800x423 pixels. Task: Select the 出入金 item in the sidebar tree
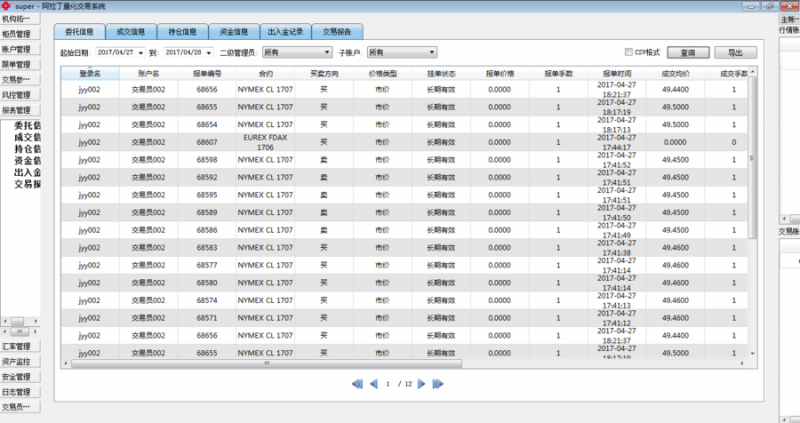pos(27,172)
